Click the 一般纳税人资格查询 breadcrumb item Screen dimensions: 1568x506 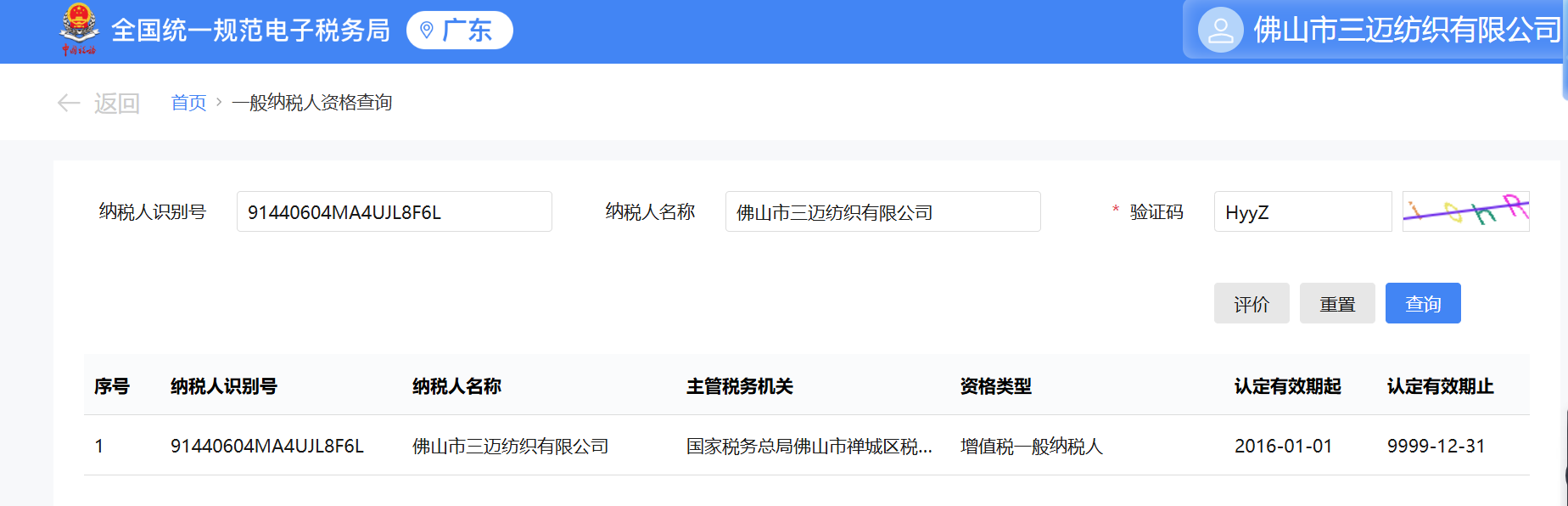tap(311, 103)
